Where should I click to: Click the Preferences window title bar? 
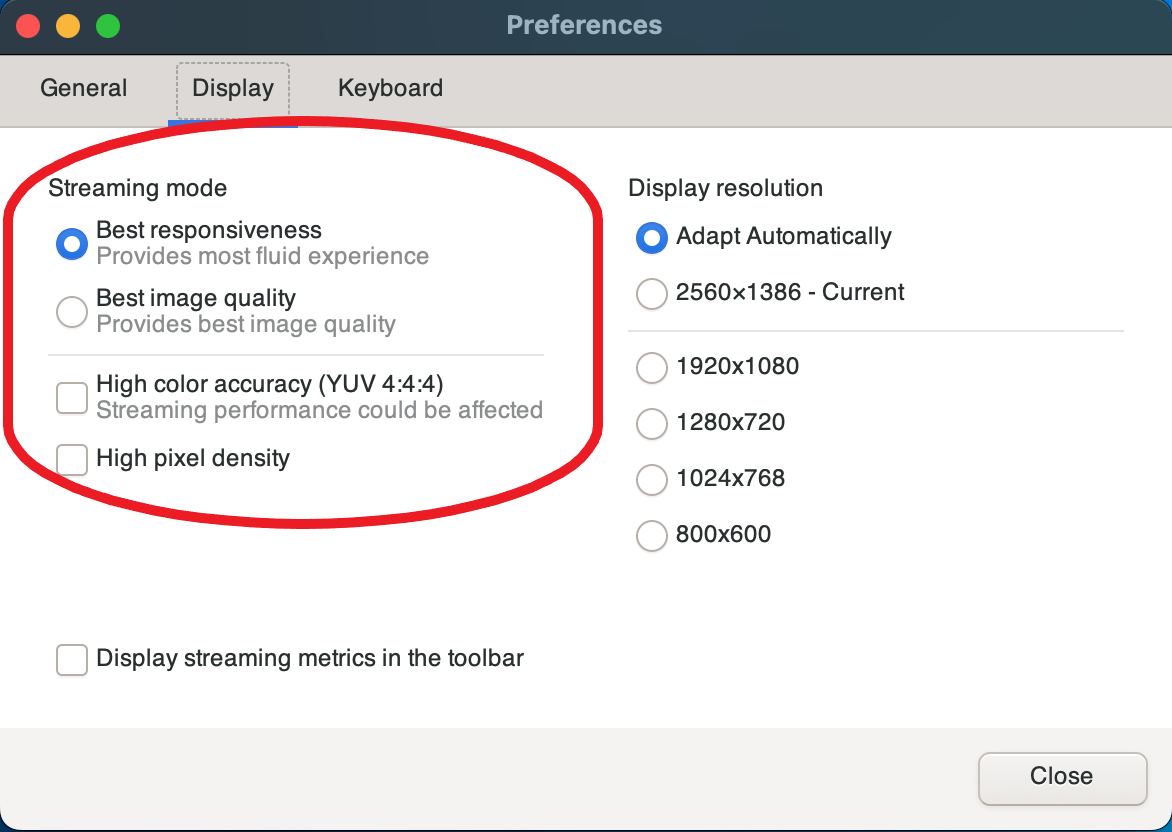click(585, 26)
